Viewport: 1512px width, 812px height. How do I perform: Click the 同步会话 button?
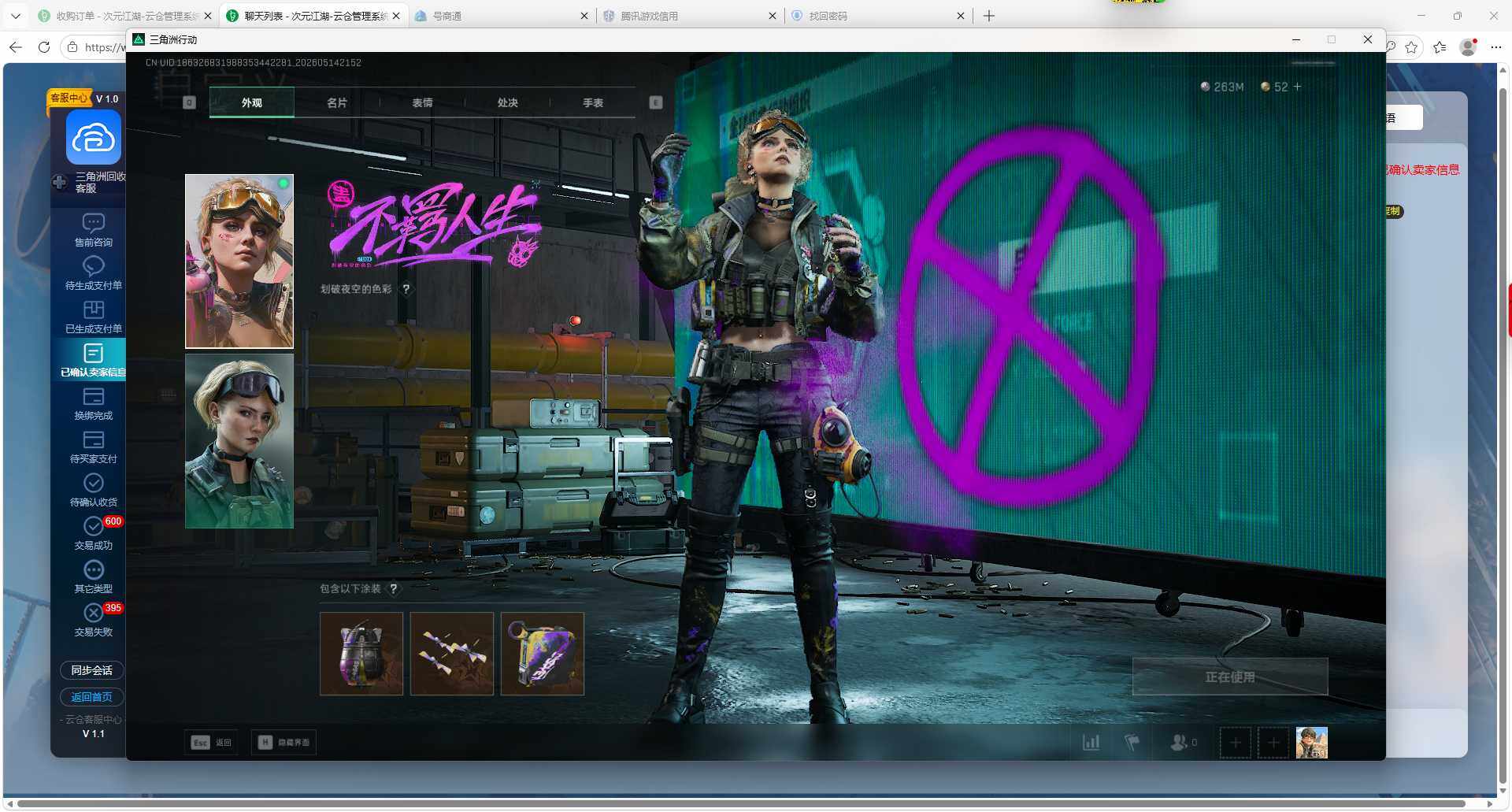tap(92, 670)
